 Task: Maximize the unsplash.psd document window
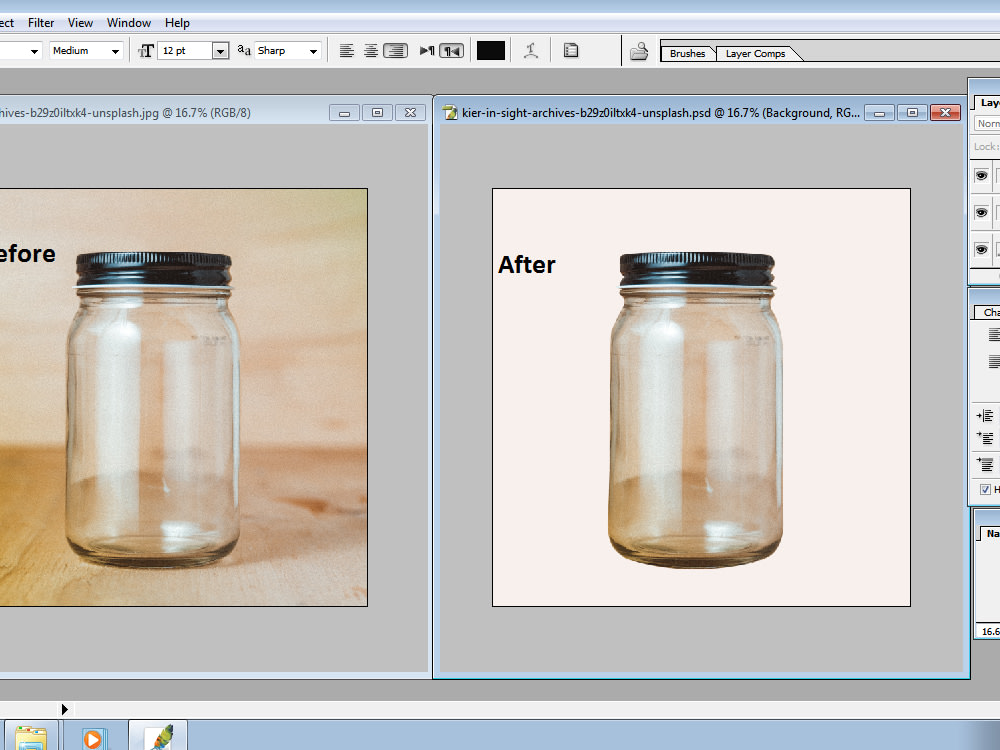pos(913,113)
